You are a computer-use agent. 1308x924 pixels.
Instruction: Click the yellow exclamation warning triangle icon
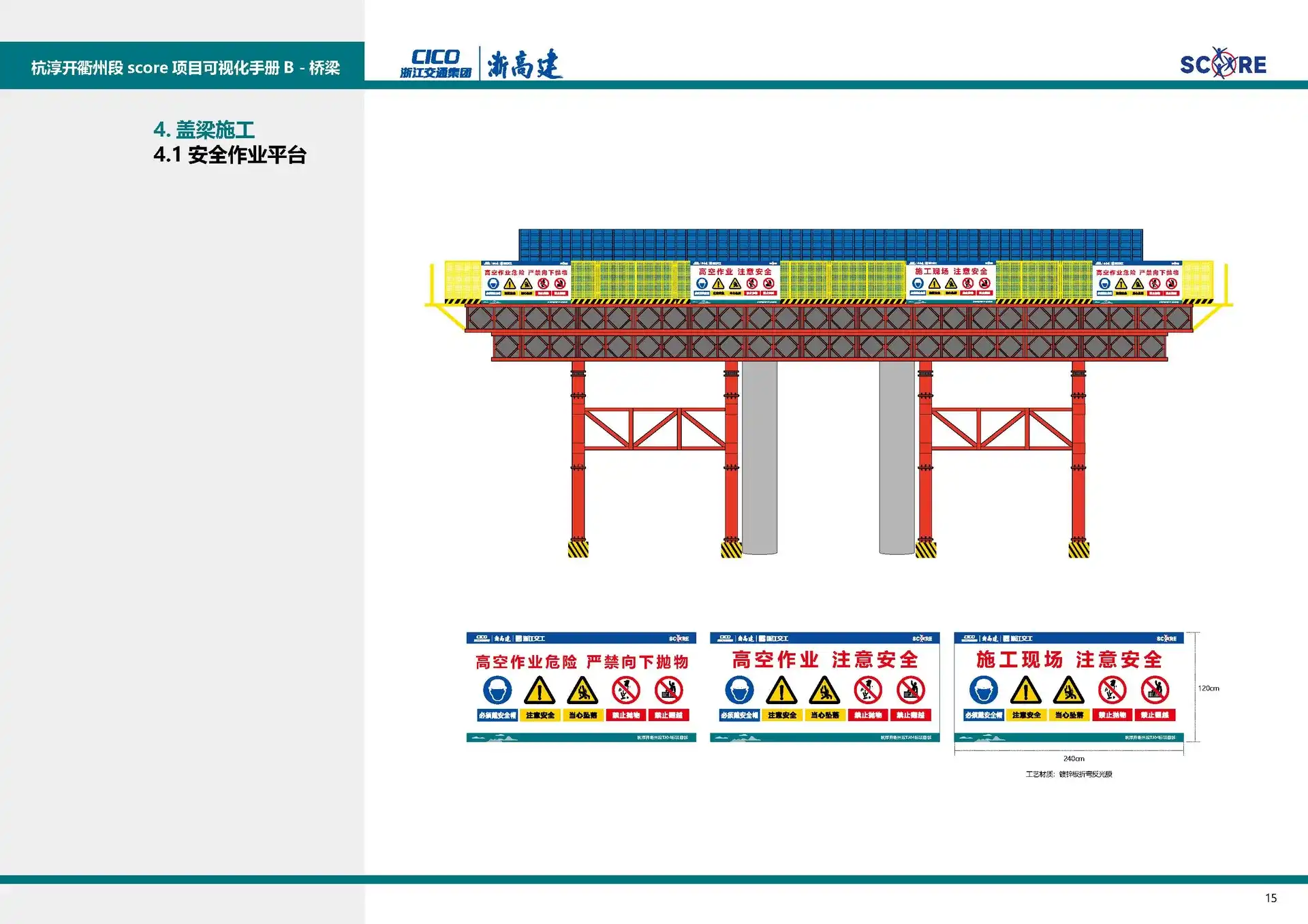540,691
